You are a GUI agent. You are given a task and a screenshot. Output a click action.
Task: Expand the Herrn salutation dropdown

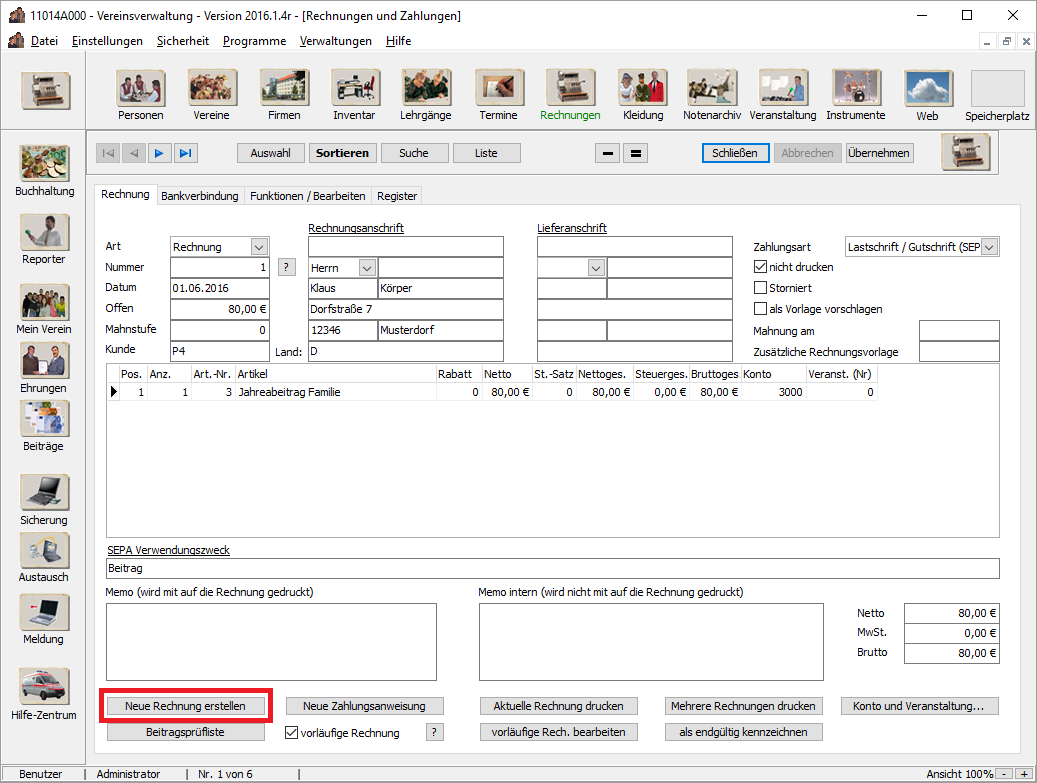click(366, 268)
